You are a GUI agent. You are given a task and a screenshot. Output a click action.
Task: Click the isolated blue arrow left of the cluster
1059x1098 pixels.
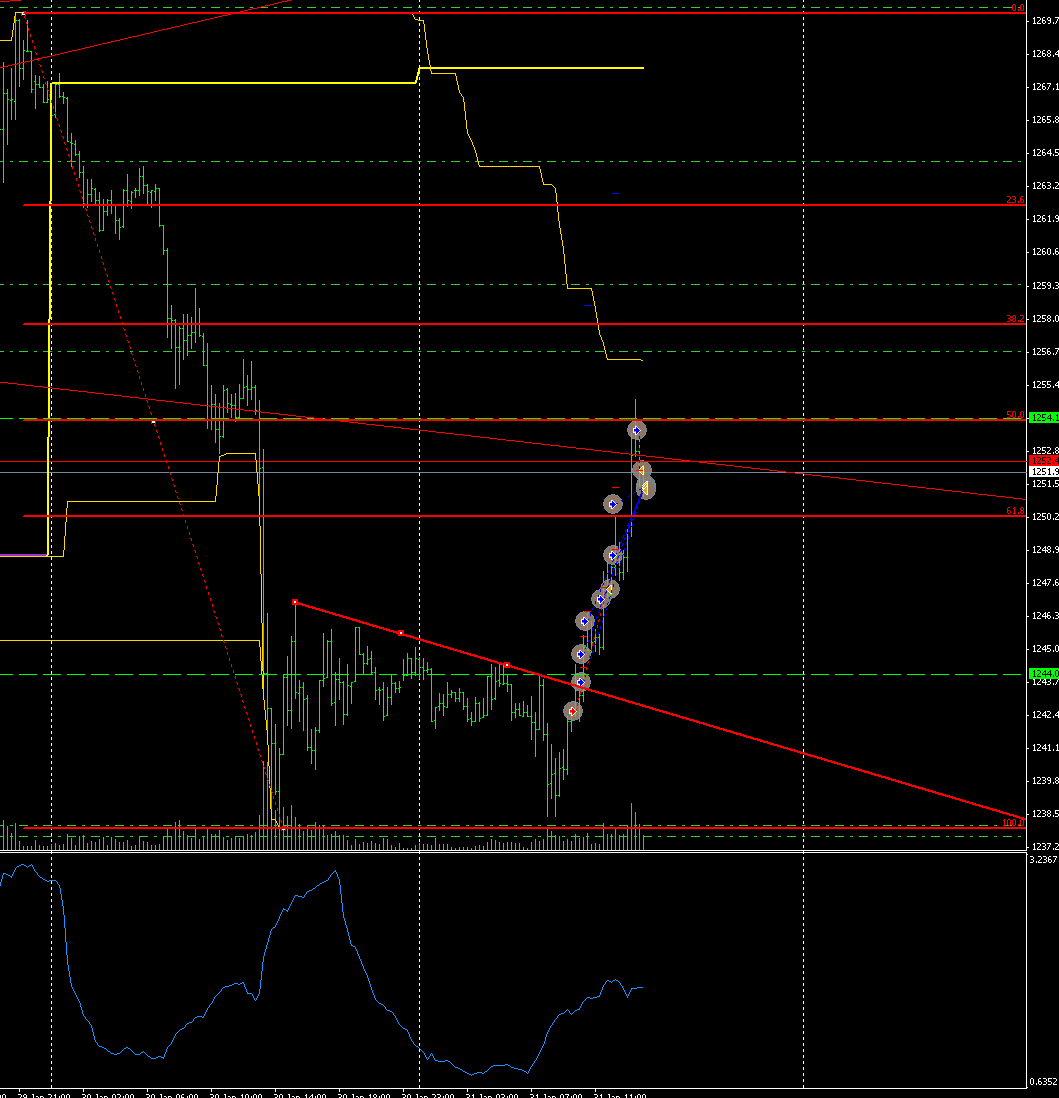point(612,503)
